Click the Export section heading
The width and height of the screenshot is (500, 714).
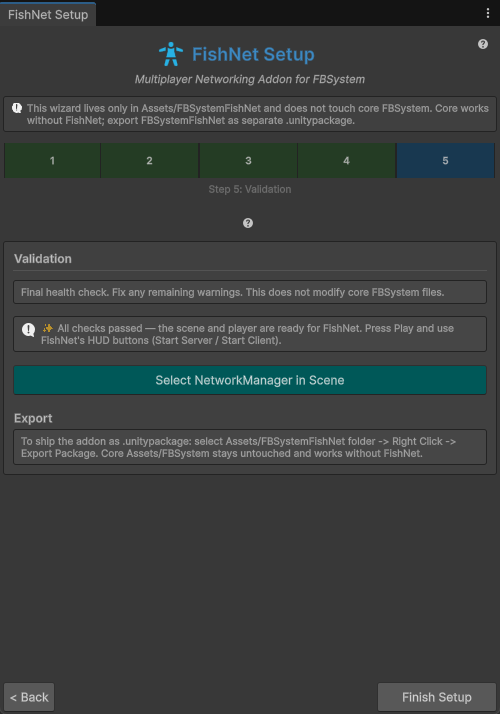[33, 418]
